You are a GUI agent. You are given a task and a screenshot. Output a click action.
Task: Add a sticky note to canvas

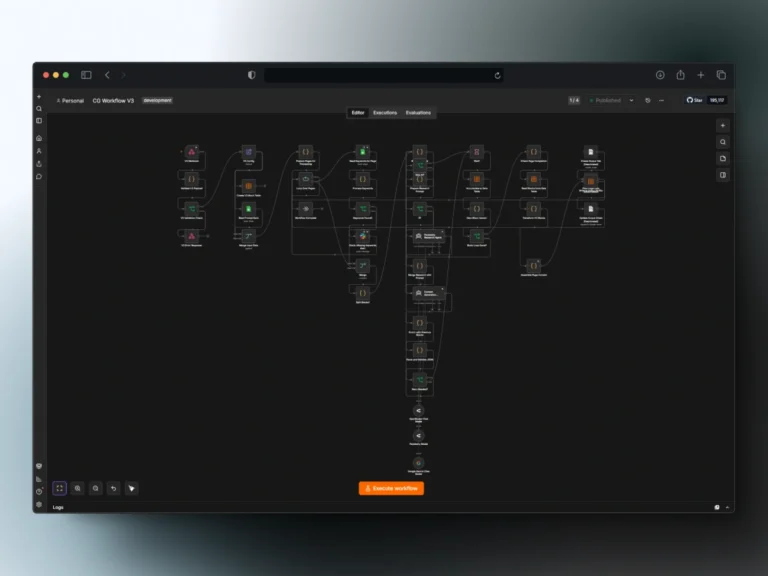[723, 158]
